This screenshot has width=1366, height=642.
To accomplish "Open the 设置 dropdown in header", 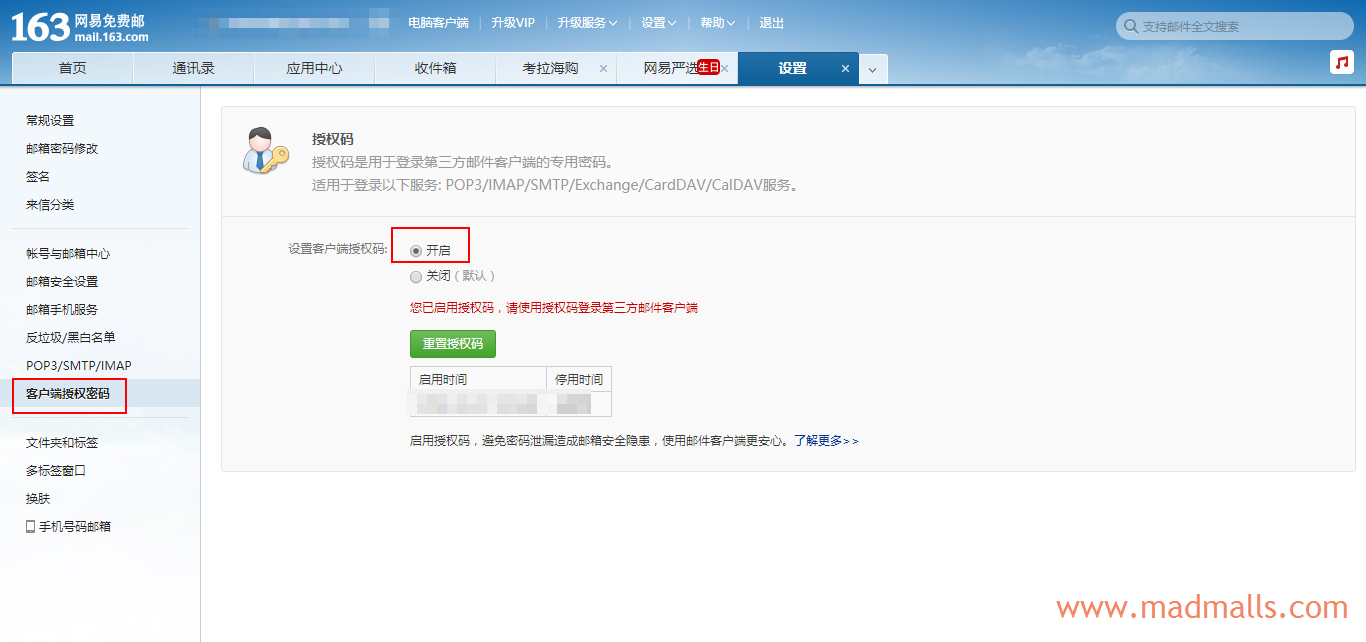I will 658,23.
